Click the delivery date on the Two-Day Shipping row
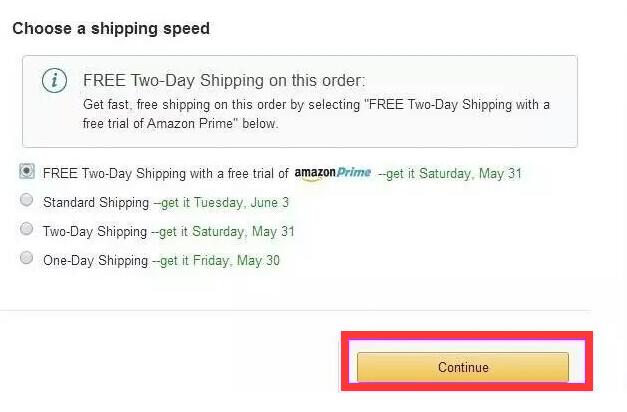627x412 pixels. click(x=227, y=232)
